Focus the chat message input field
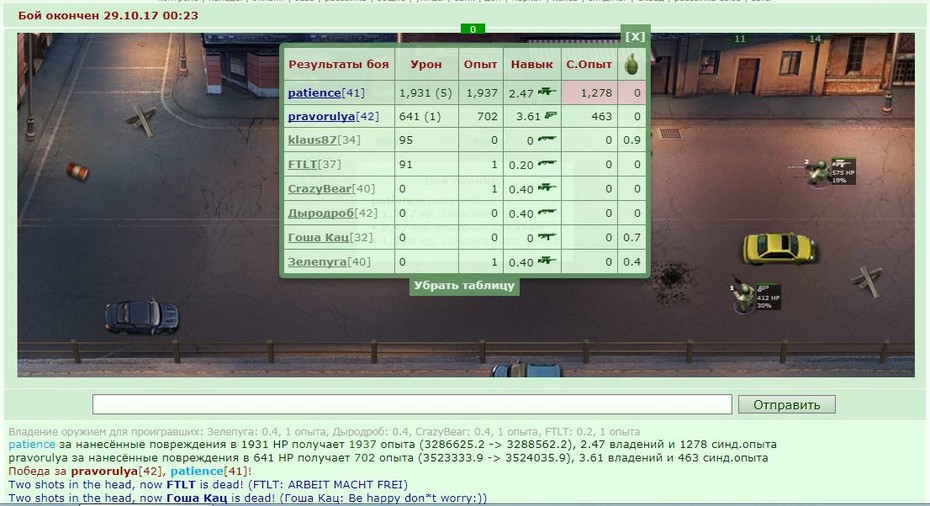 point(412,404)
